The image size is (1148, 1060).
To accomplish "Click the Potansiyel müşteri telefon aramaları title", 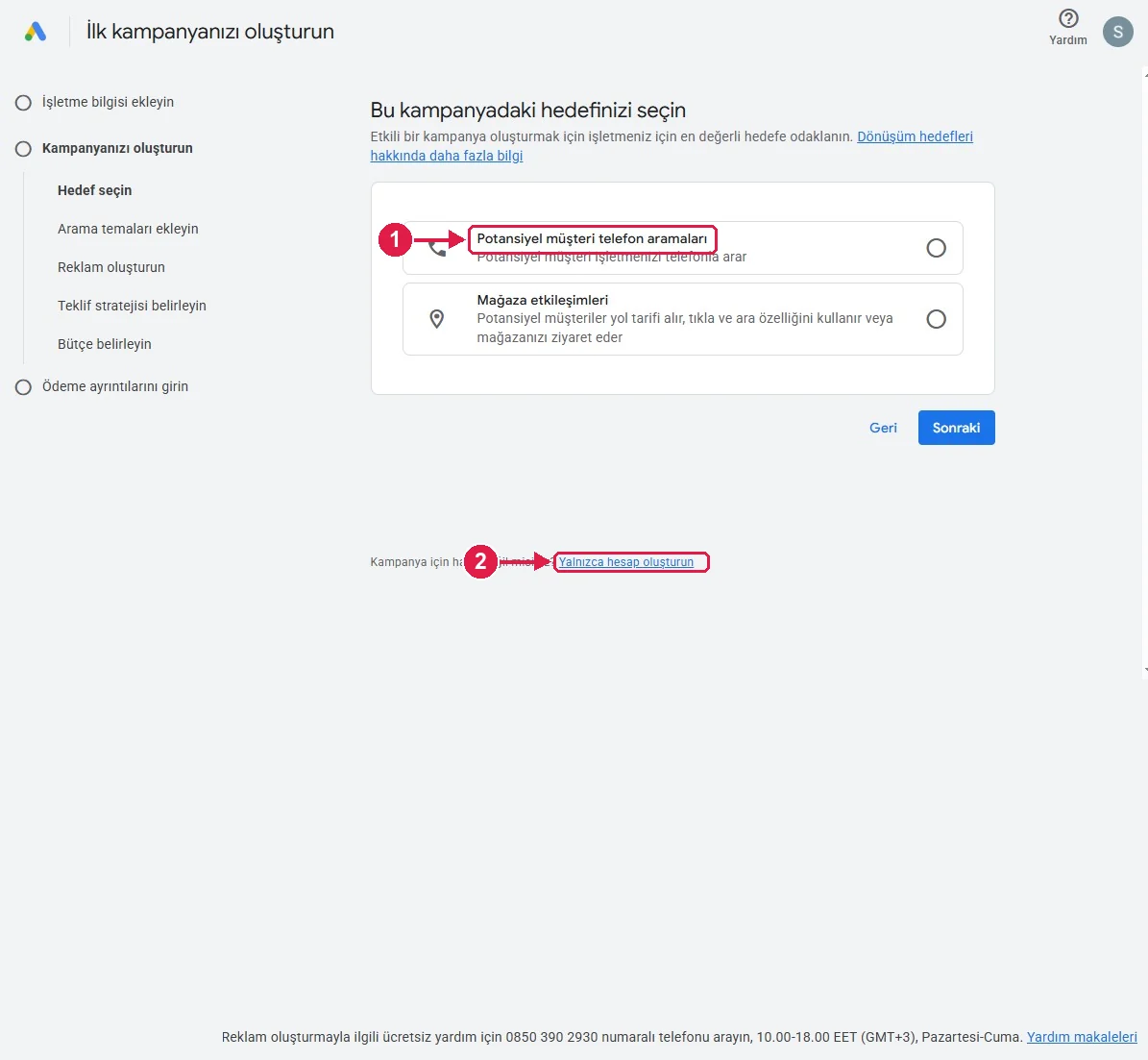I will 592,238.
